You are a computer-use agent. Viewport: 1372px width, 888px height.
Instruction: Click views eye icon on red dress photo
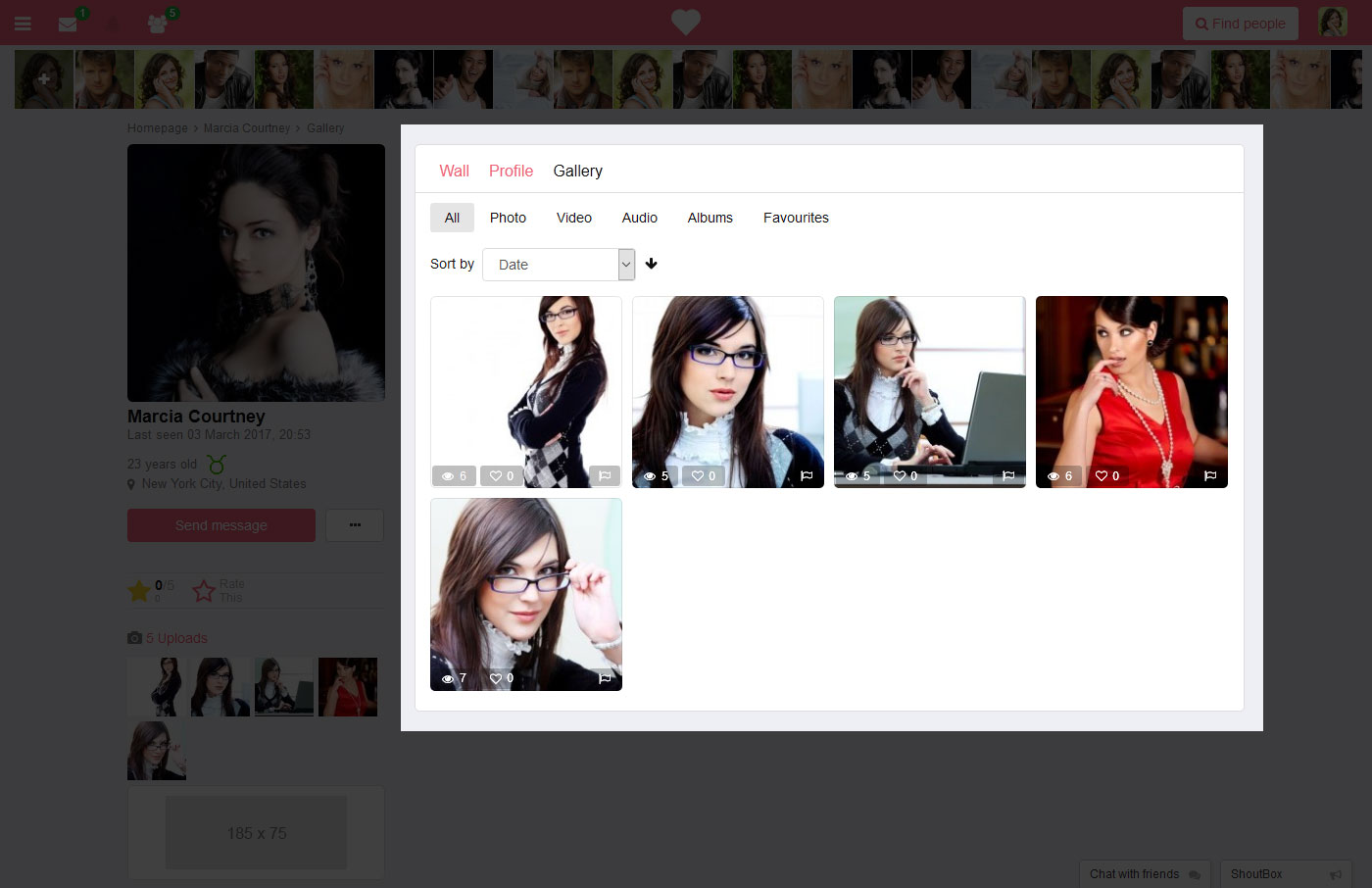tap(1053, 476)
